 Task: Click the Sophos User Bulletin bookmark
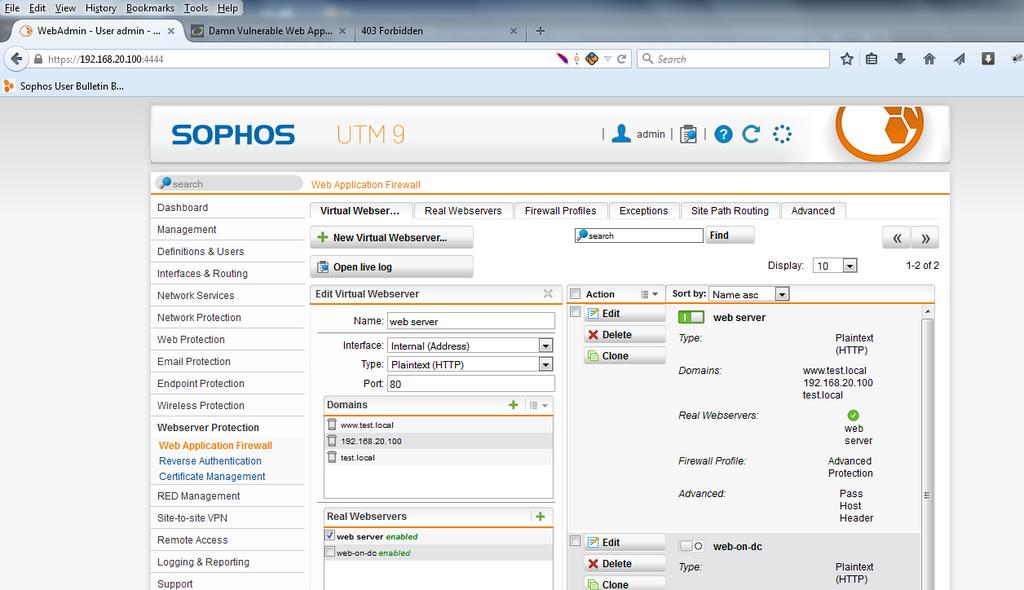[x=63, y=86]
